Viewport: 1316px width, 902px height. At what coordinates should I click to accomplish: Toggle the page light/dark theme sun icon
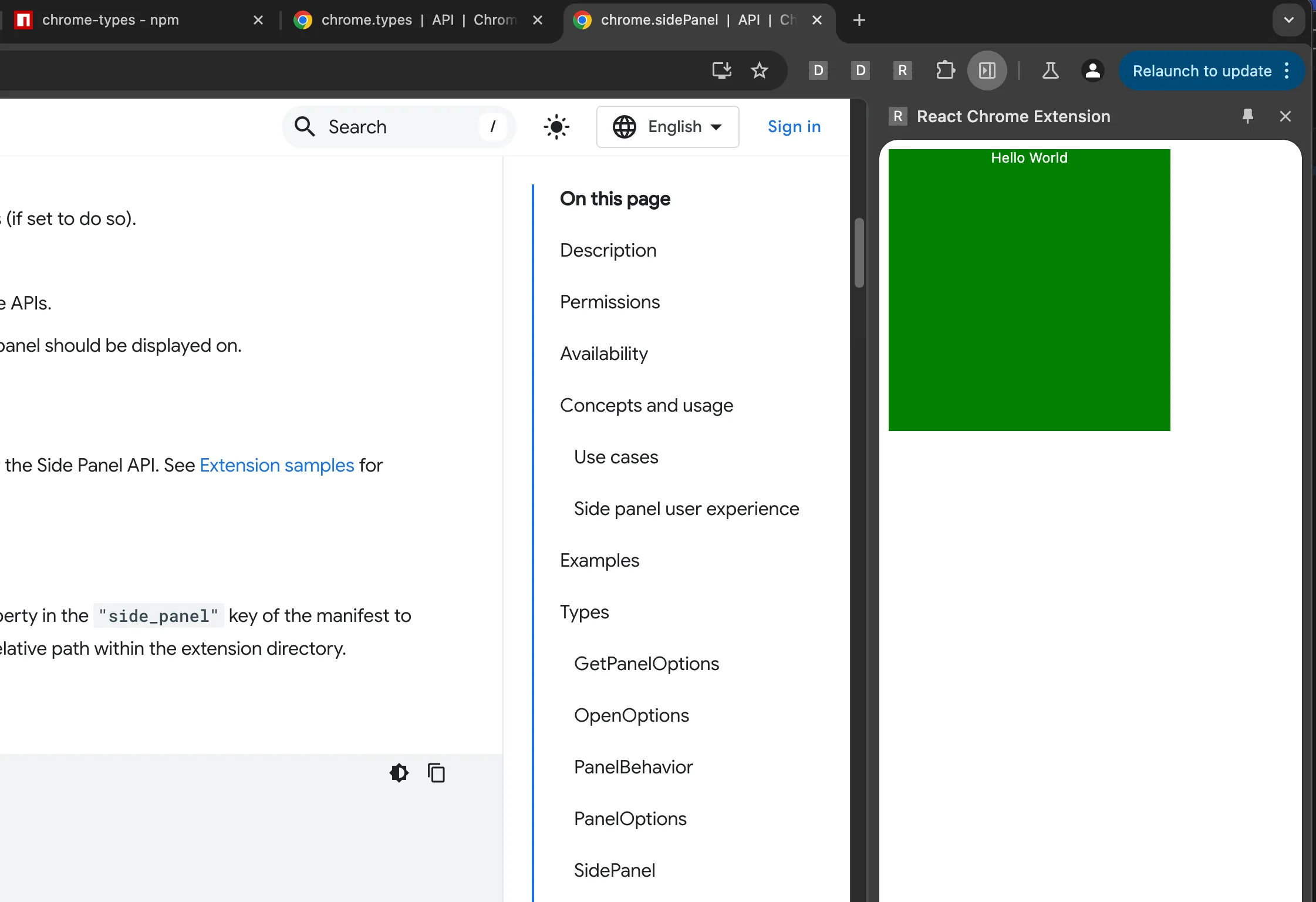(556, 126)
